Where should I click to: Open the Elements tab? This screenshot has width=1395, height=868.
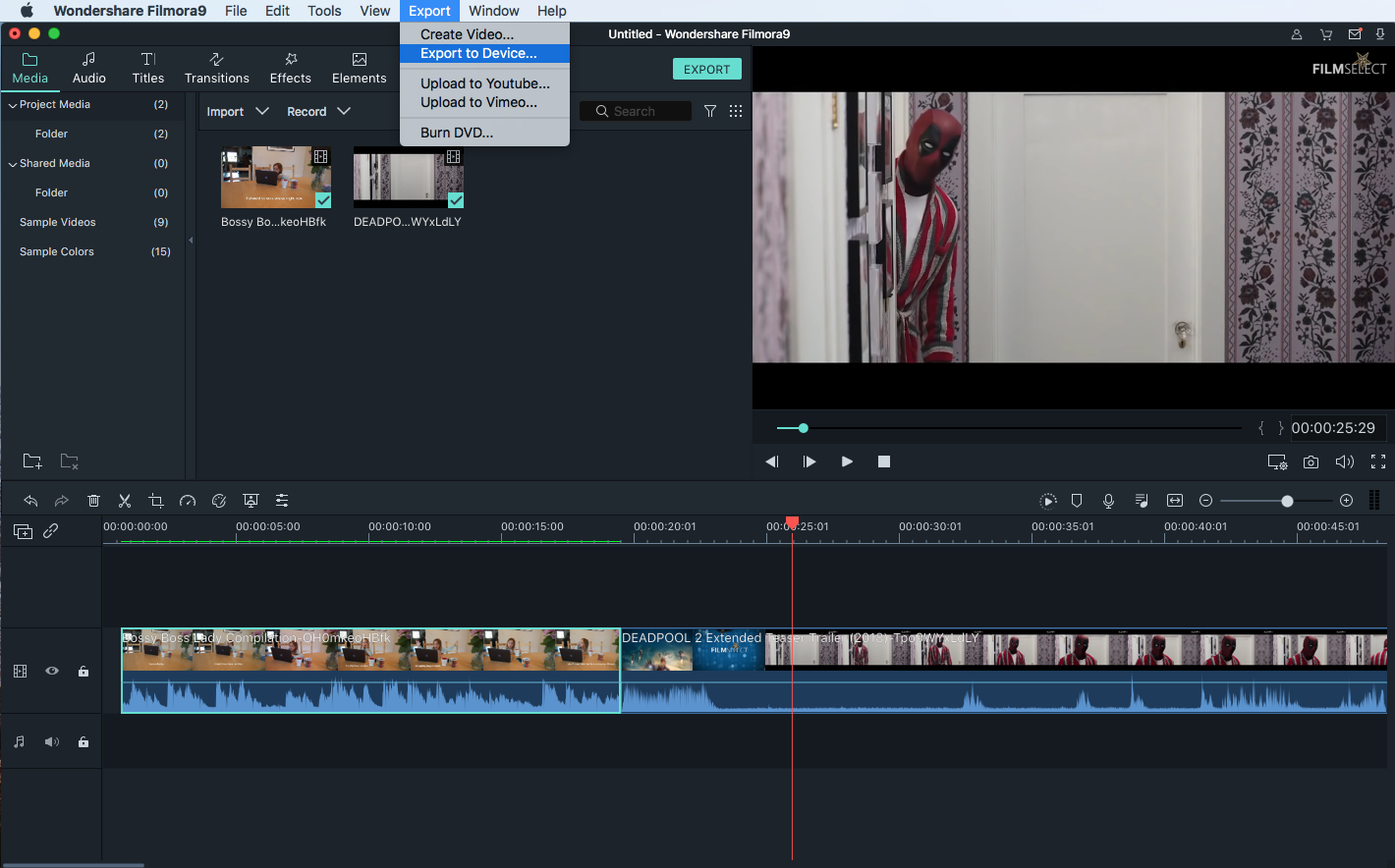360,69
